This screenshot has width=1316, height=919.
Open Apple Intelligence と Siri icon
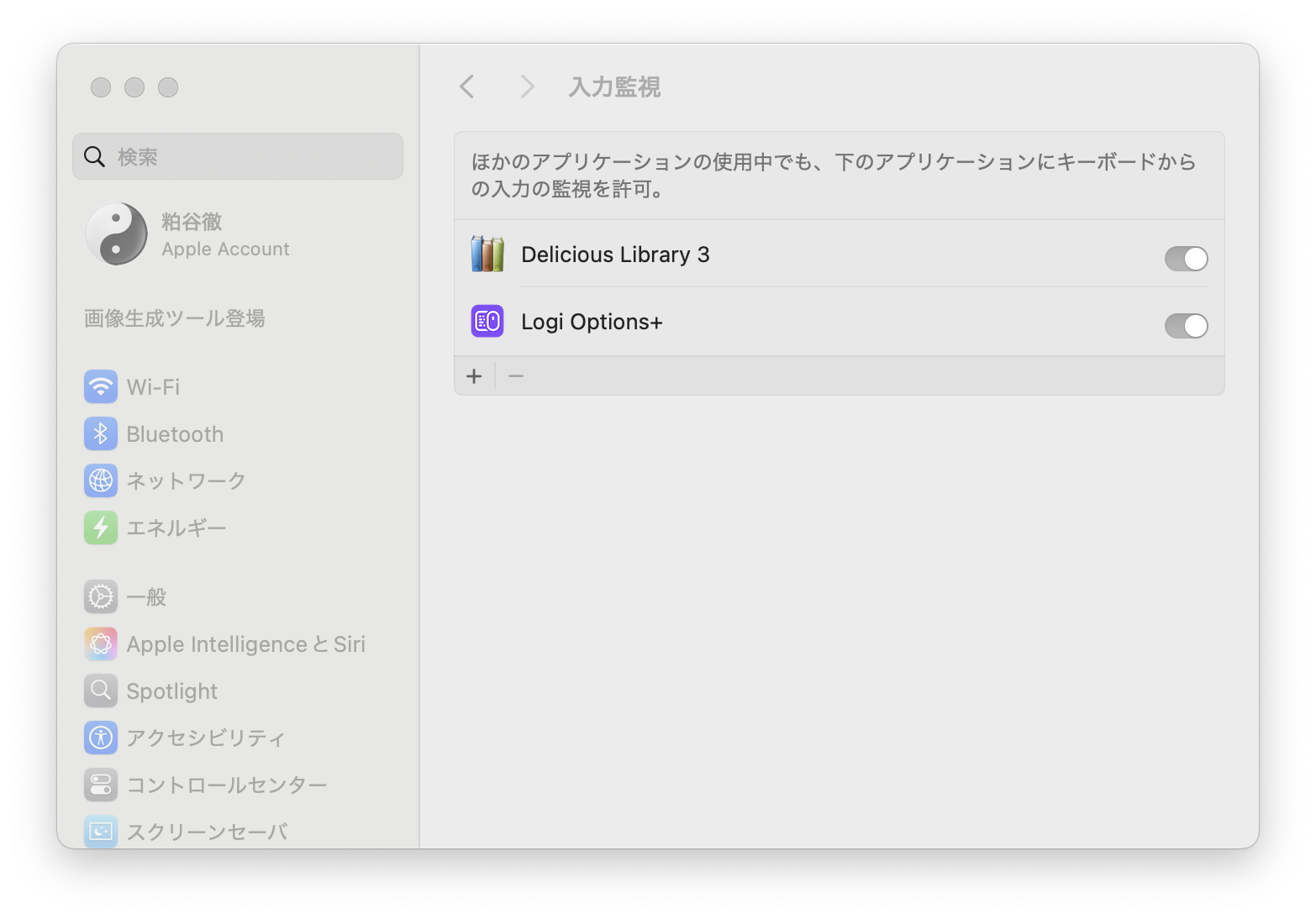[101, 643]
